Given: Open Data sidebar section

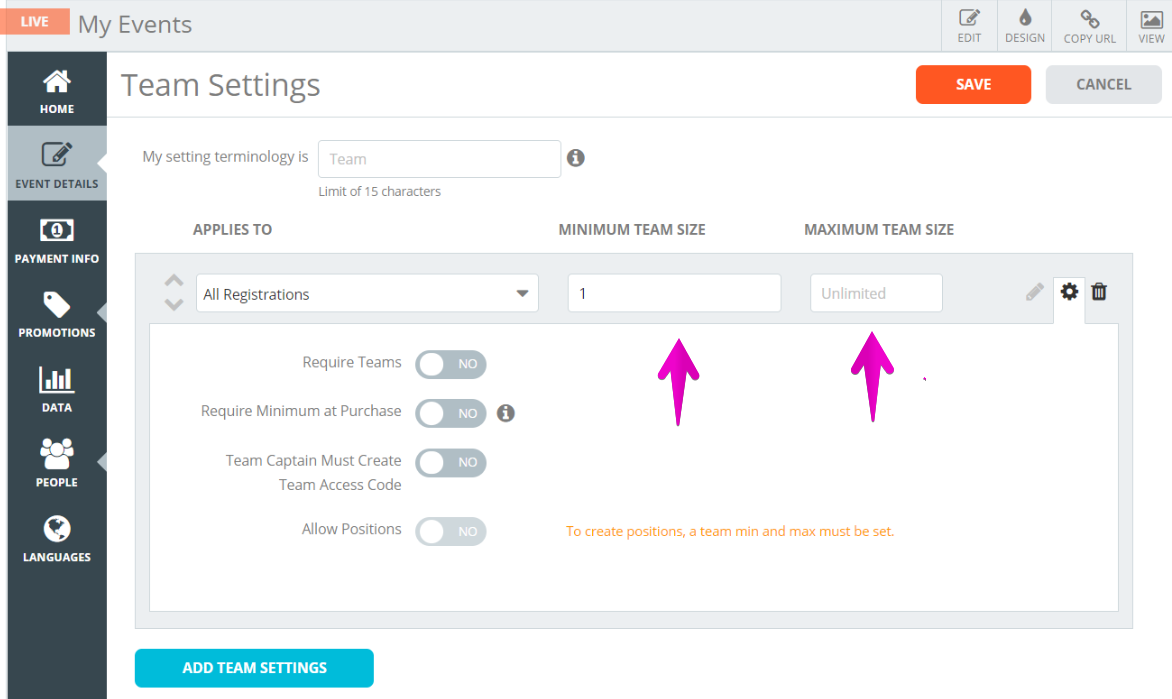Looking at the screenshot, I should [57, 388].
